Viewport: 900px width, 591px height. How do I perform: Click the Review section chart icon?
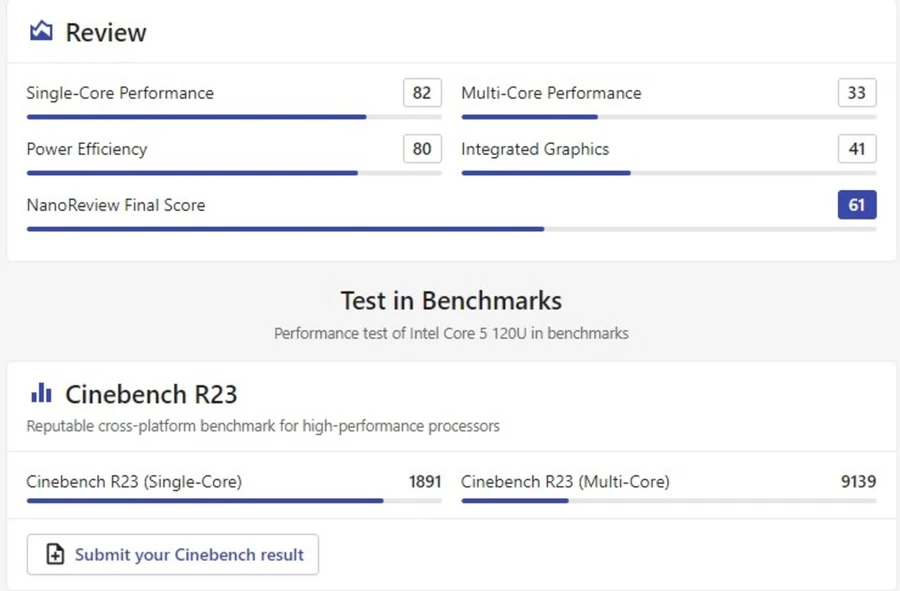click(41, 31)
